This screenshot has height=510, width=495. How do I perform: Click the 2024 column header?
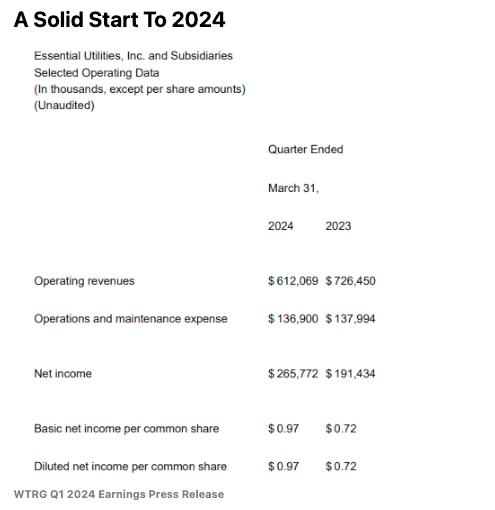281,226
